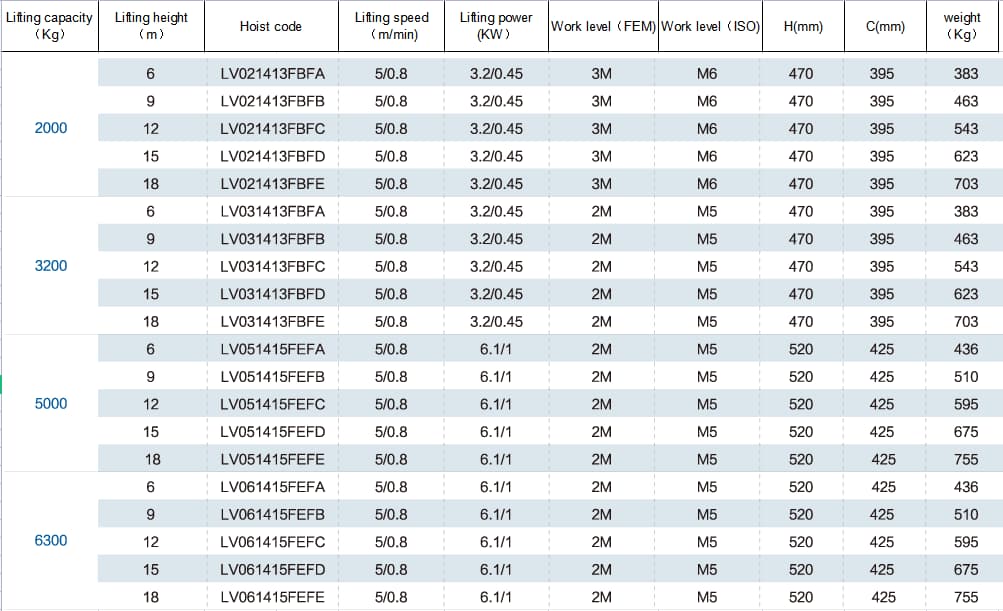
Task: Select the 3200 lifting capacity cell
Action: coord(51,266)
